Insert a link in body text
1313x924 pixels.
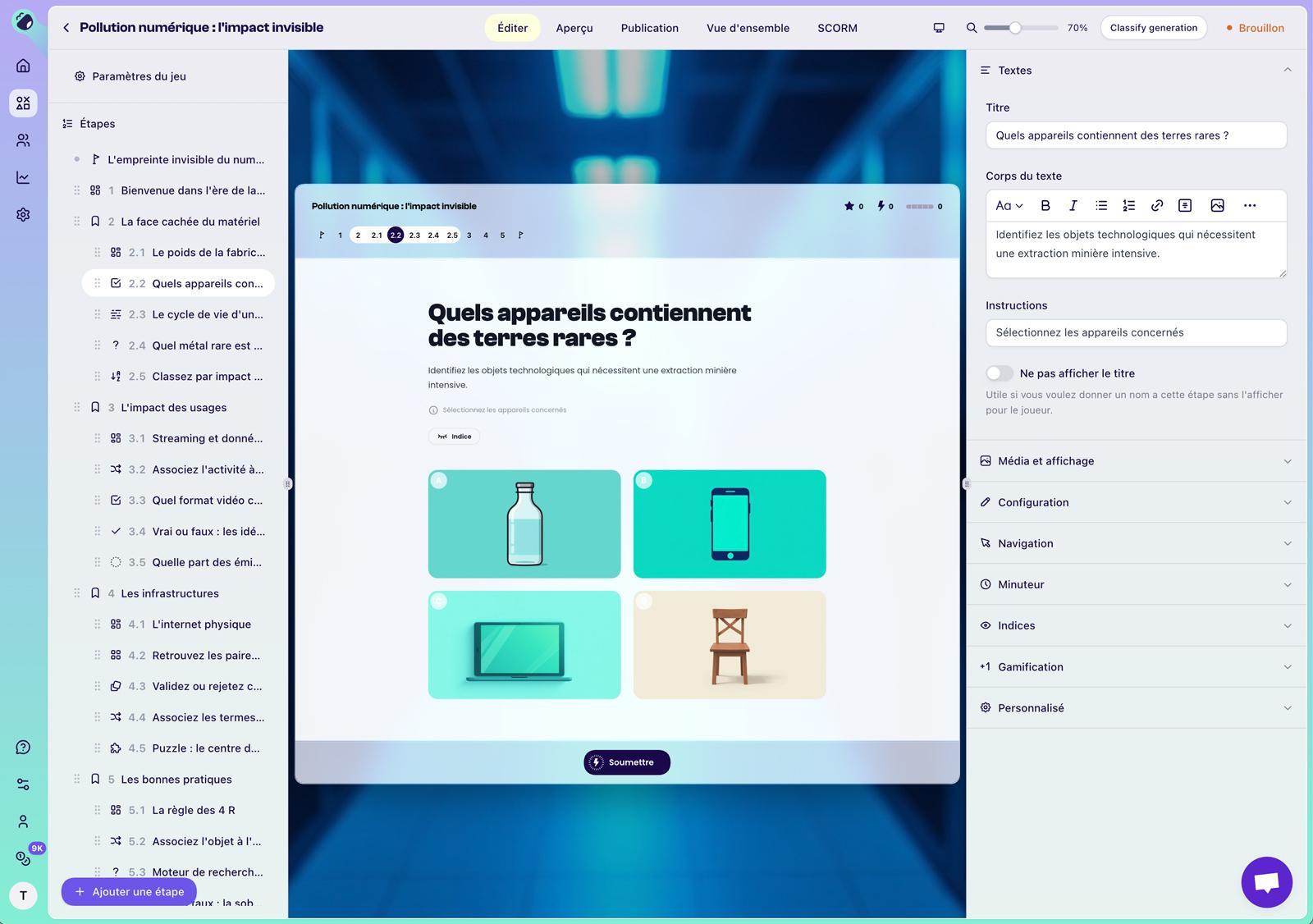pyautogui.click(x=1157, y=206)
